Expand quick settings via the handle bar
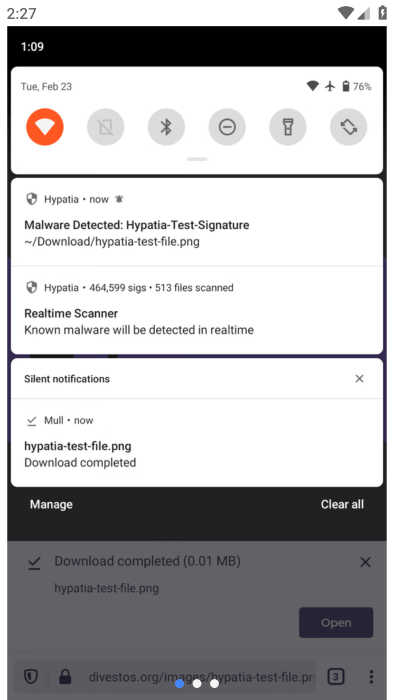 197,159
